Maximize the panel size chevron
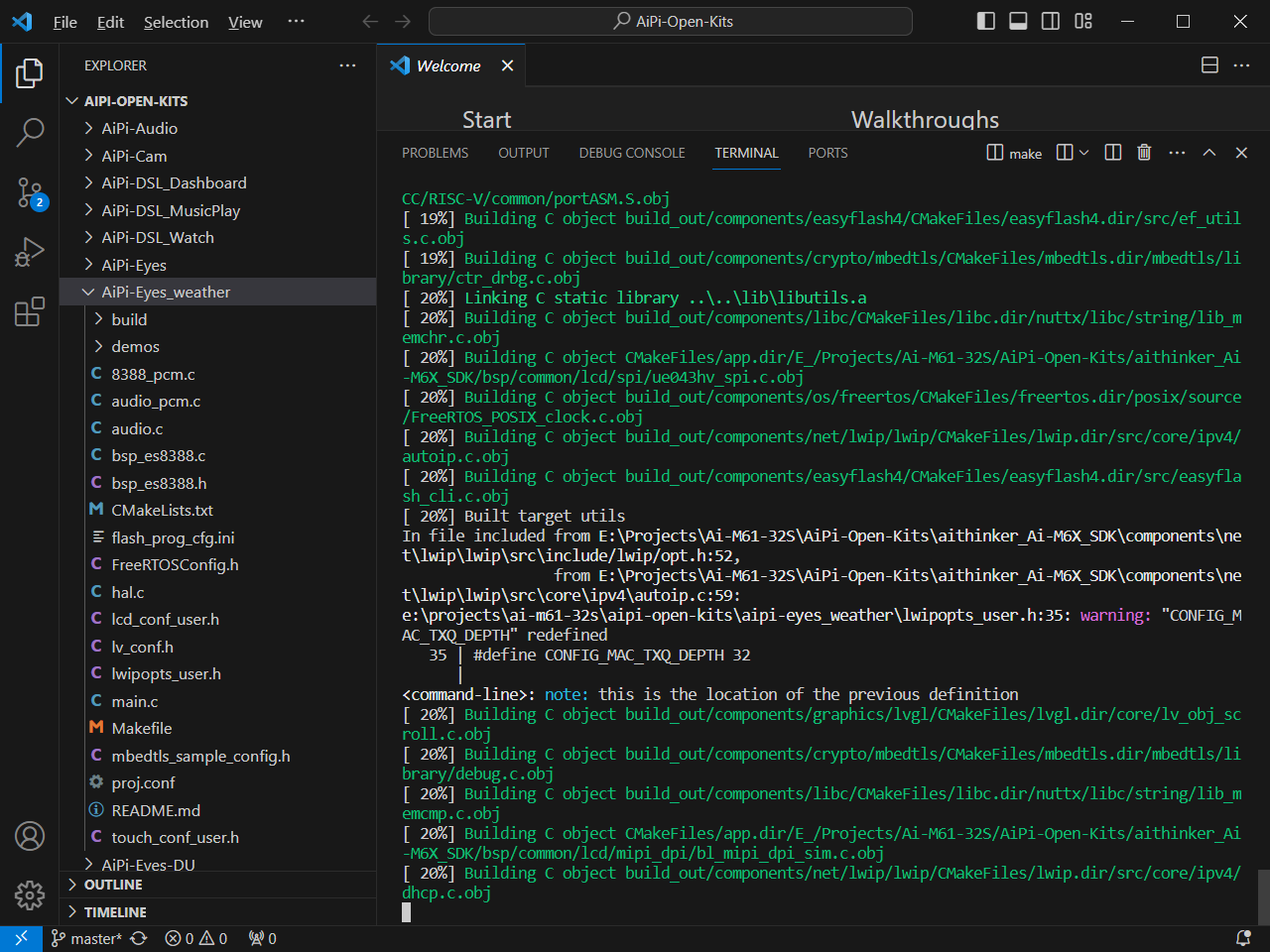 [1209, 153]
